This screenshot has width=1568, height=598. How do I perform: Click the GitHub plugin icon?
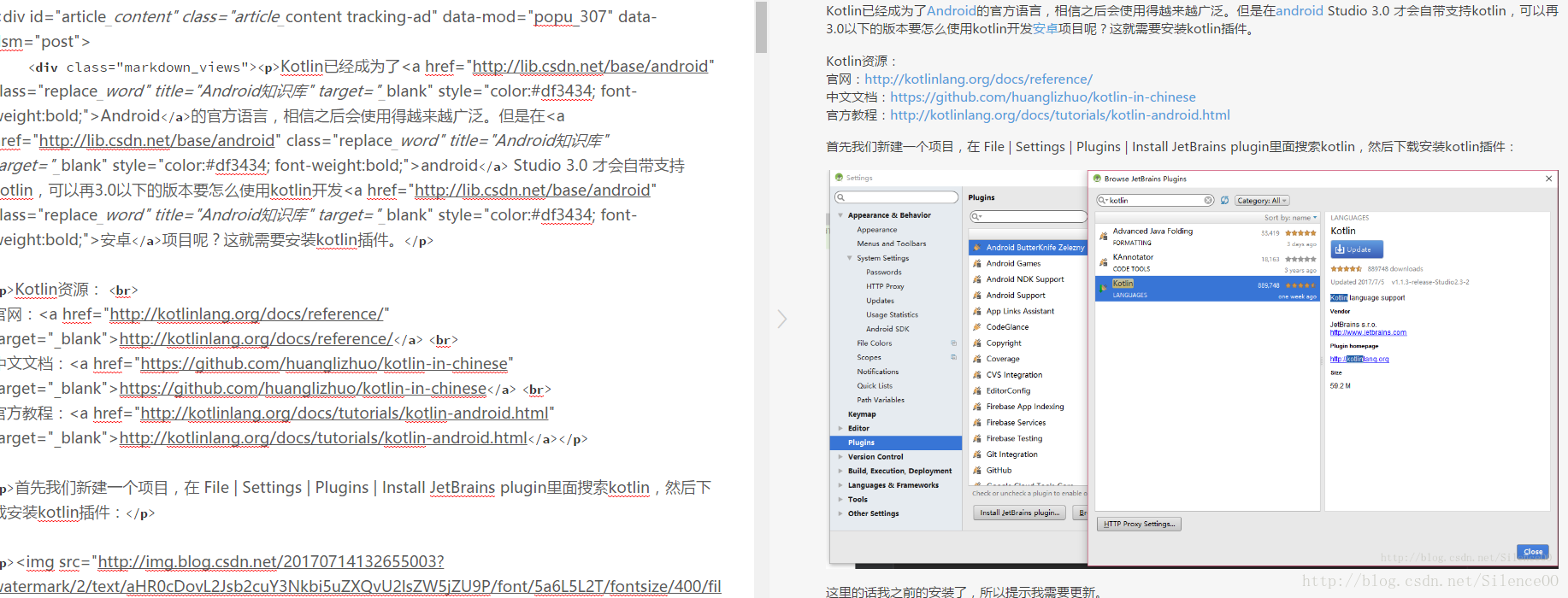click(977, 471)
